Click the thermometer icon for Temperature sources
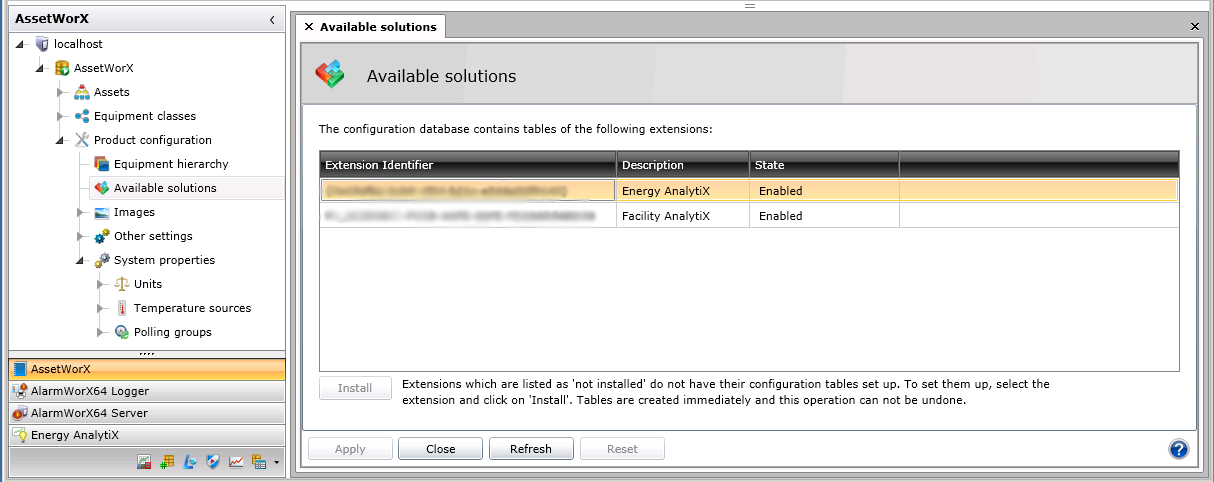The width and height of the screenshot is (1214, 482). click(x=122, y=308)
